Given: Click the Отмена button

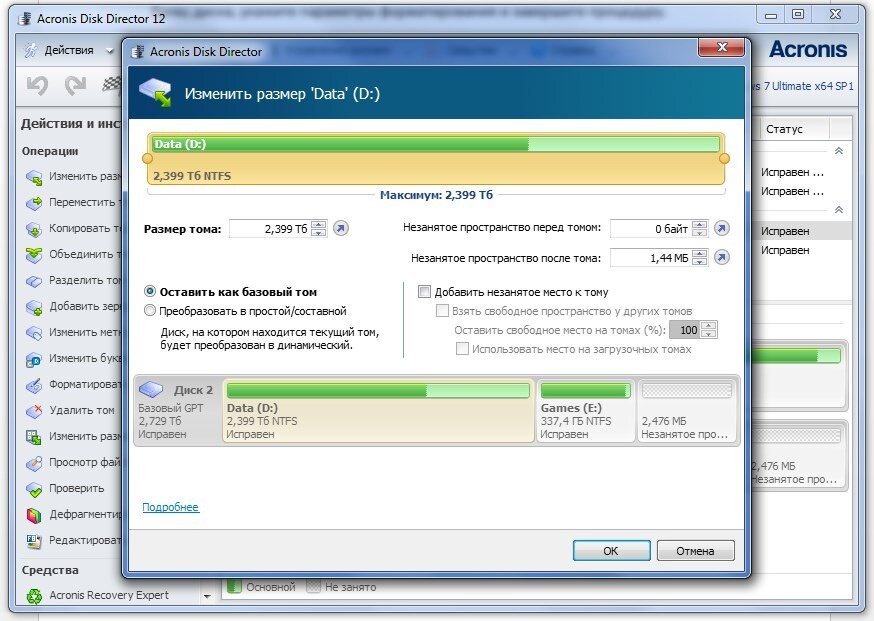Looking at the screenshot, I should point(696,551).
